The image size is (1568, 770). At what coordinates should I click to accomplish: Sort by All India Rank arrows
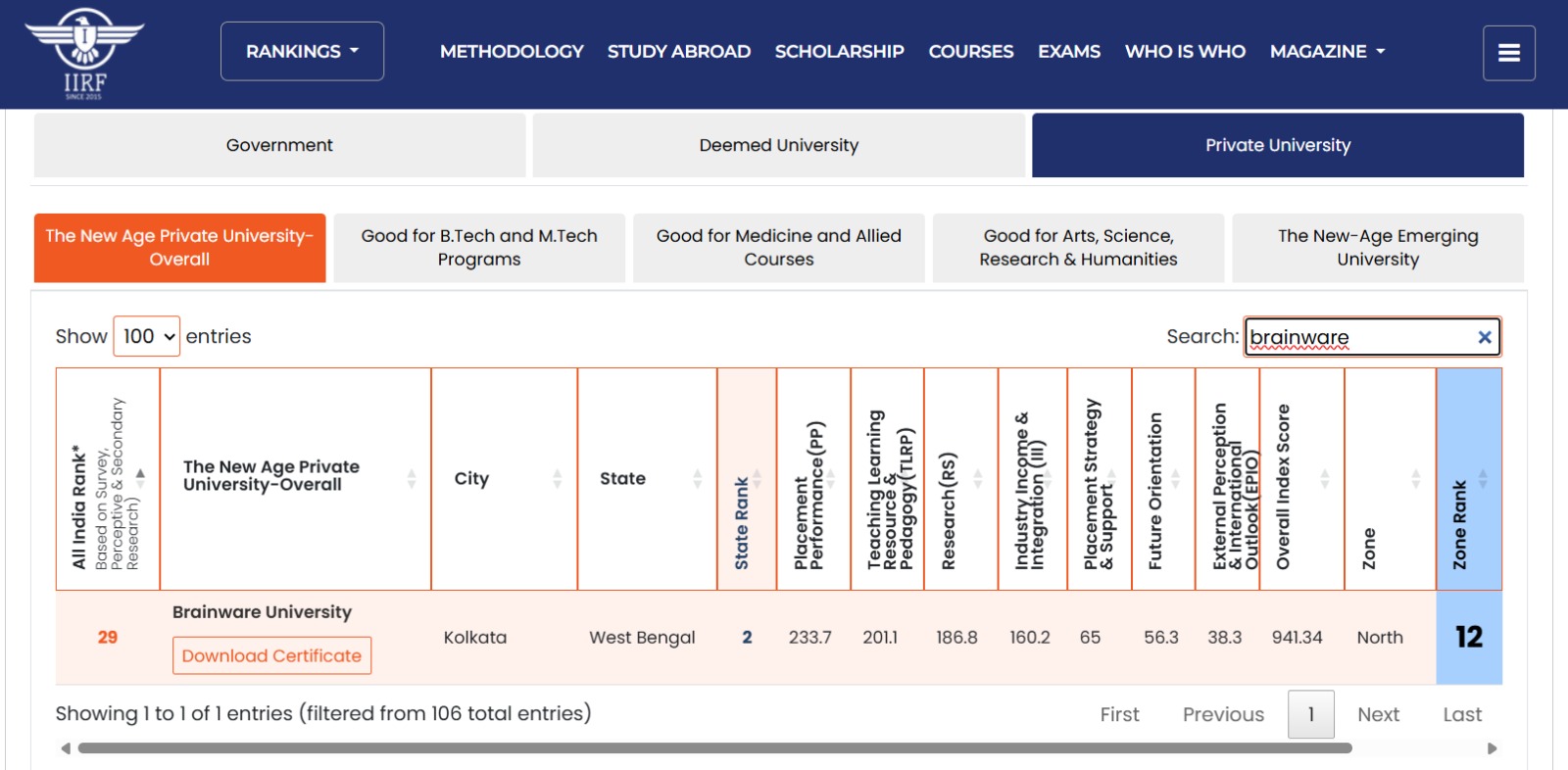tap(140, 478)
